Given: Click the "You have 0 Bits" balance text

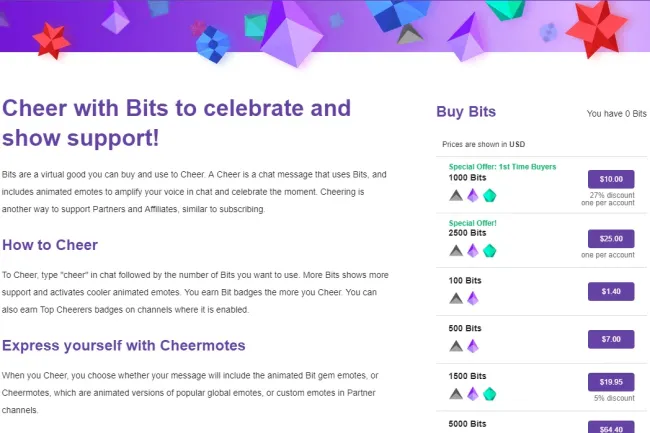Looking at the screenshot, I should [616, 114].
